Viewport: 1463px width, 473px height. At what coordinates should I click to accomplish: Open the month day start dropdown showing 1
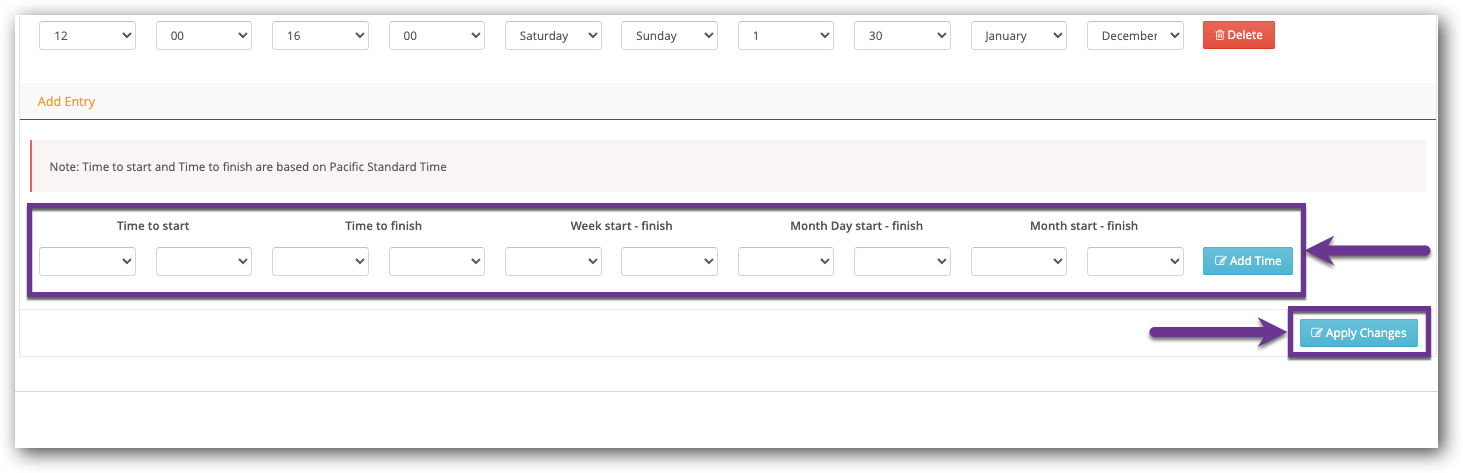pos(786,35)
